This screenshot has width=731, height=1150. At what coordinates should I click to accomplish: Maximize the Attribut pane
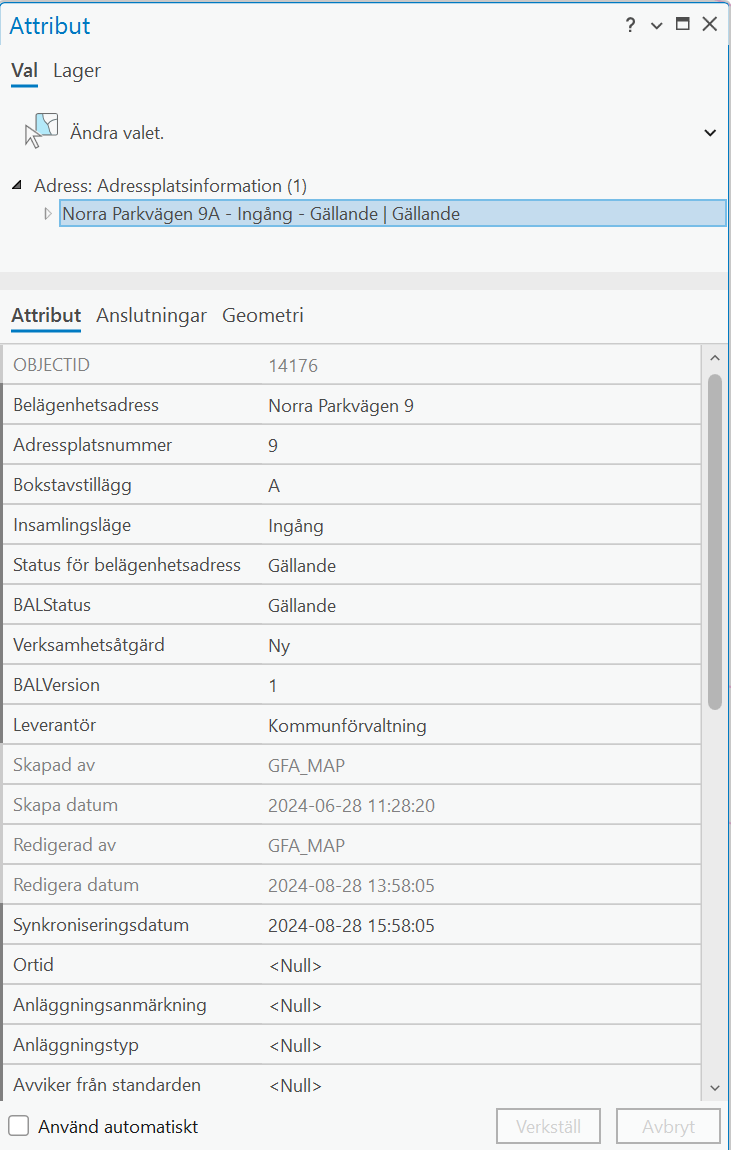(683, 25)
